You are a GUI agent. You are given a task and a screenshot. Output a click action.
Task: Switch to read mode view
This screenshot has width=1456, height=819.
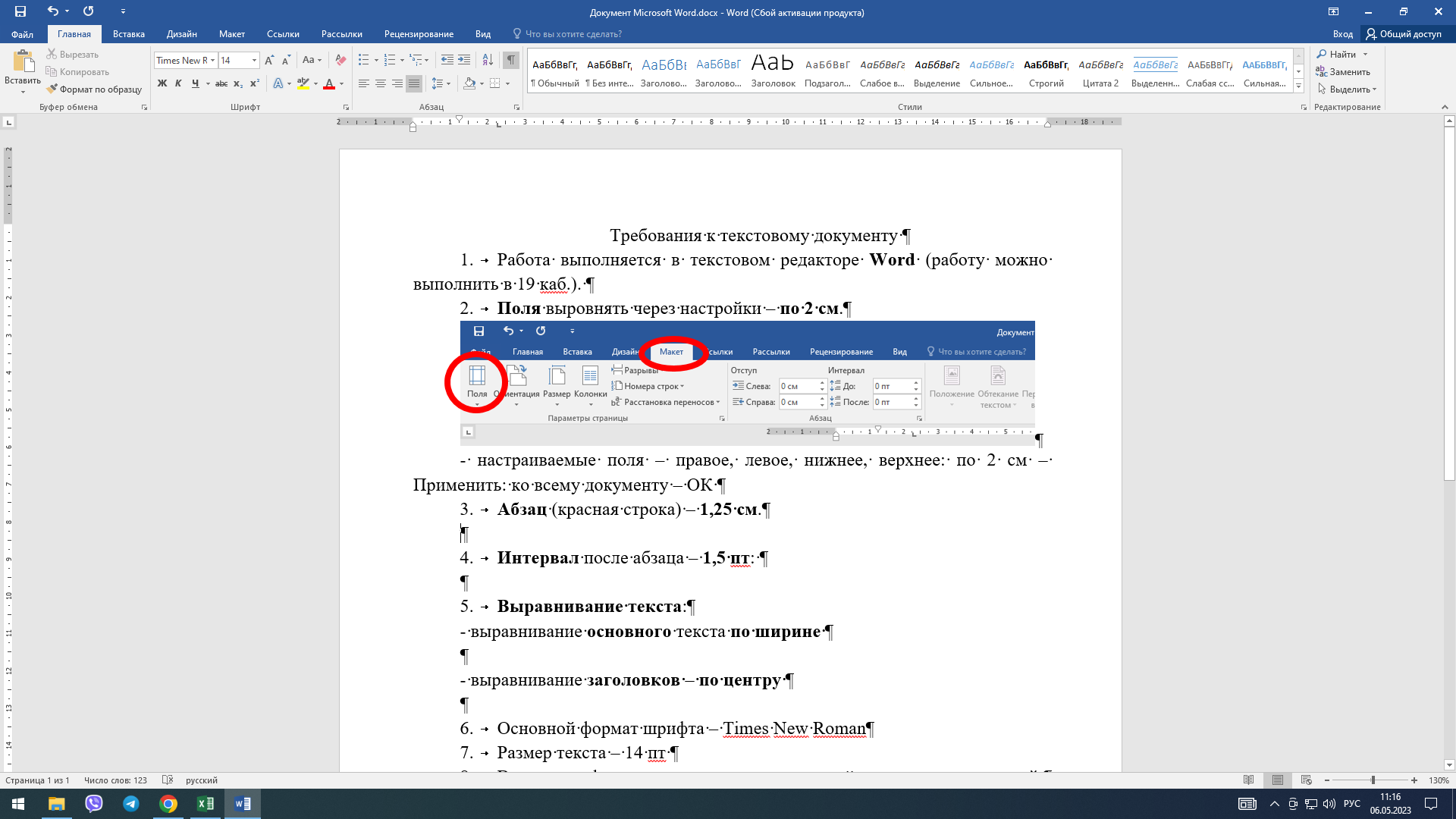tap(1249, 780)
